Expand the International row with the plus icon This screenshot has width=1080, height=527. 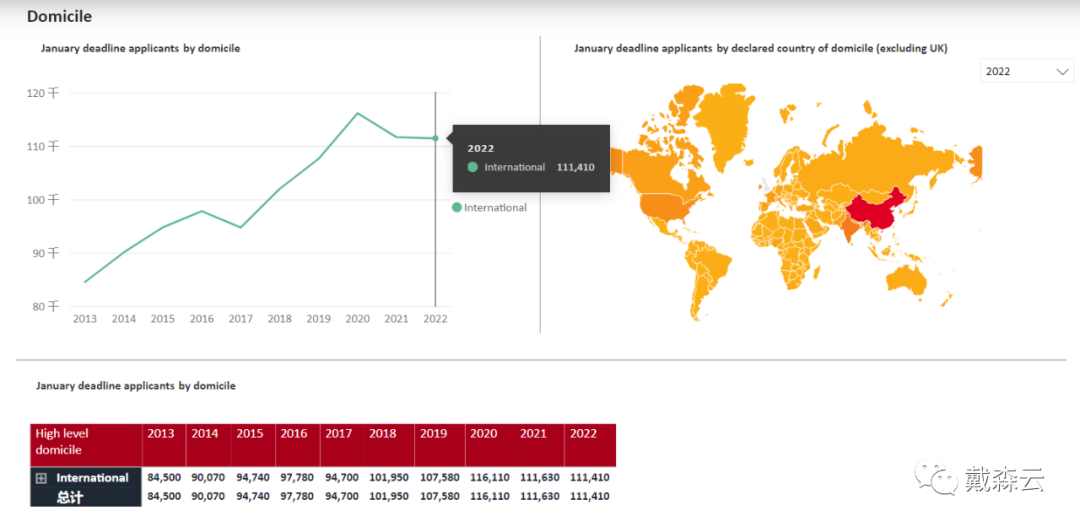coord(41,477)
